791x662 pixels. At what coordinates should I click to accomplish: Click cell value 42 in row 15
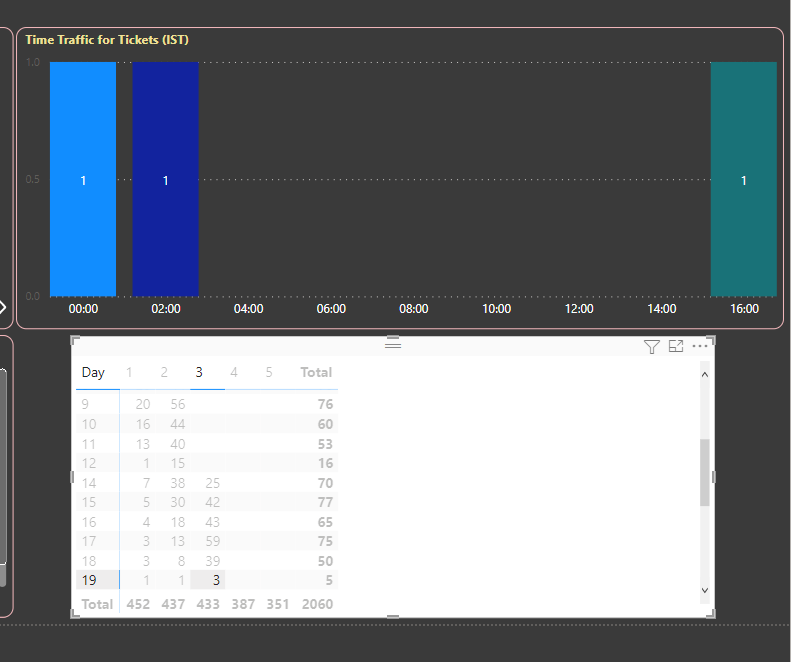click(212, 502)
